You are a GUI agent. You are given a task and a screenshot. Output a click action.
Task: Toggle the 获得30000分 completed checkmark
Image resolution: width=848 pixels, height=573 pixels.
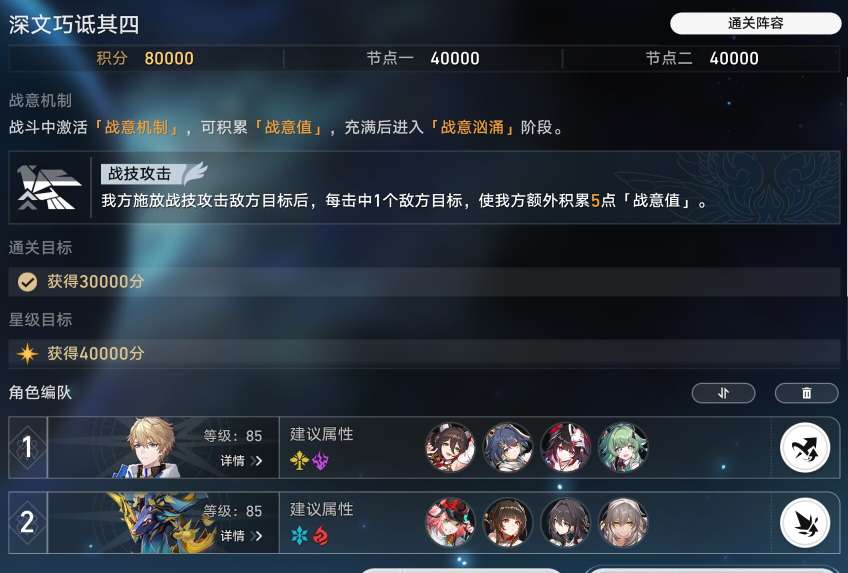point(27,282)
